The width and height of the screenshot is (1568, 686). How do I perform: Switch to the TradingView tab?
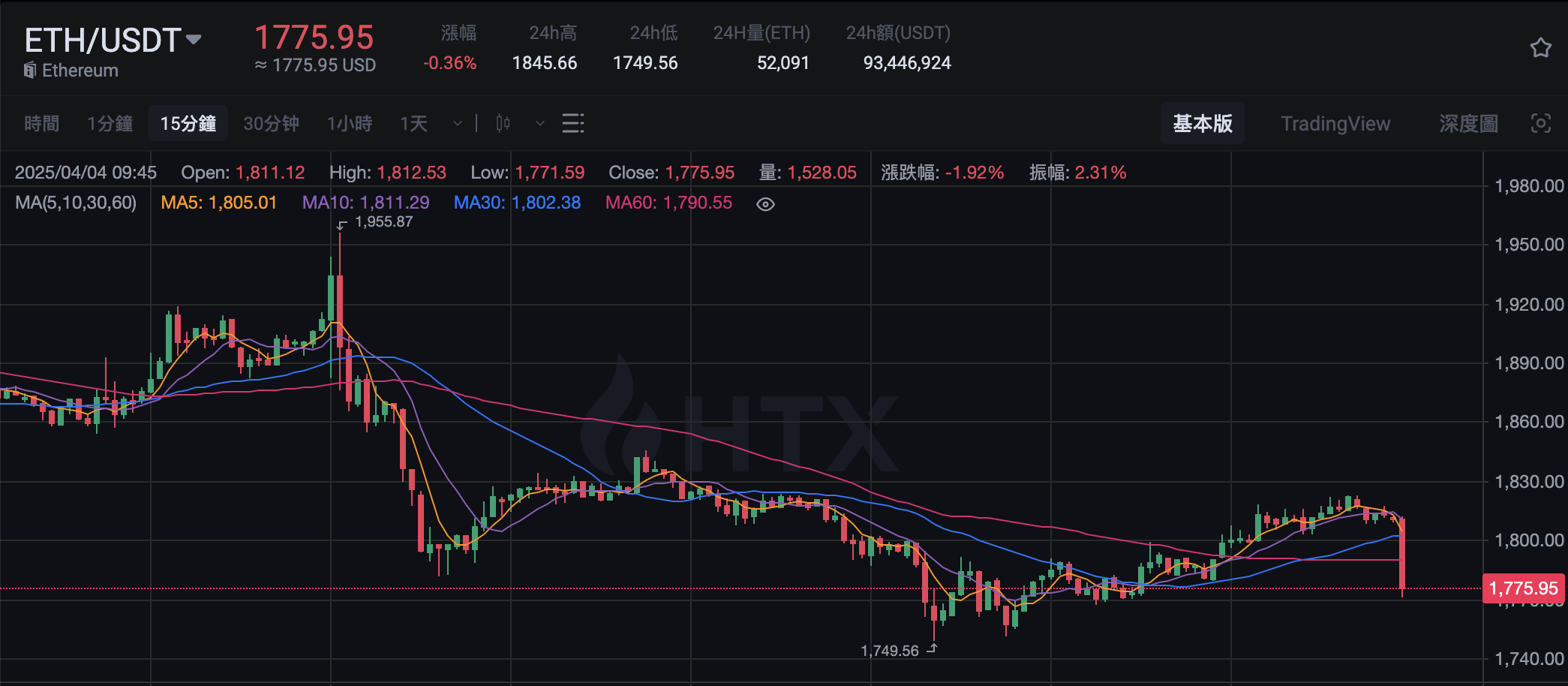1336,123
